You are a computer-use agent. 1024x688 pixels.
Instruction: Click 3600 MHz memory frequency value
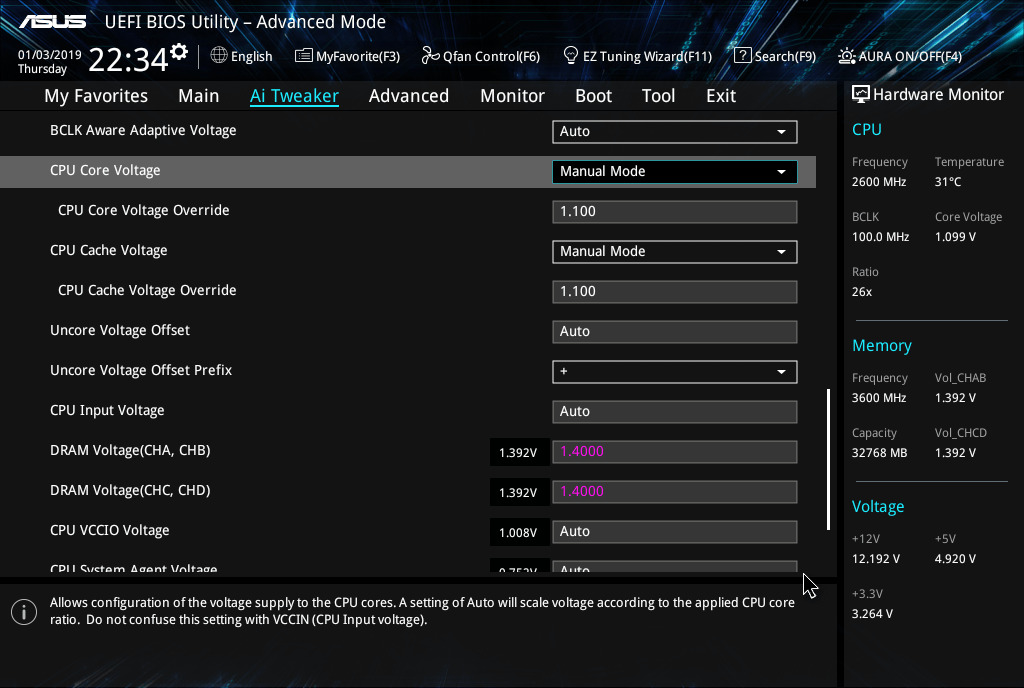click(x=879, y=398)
